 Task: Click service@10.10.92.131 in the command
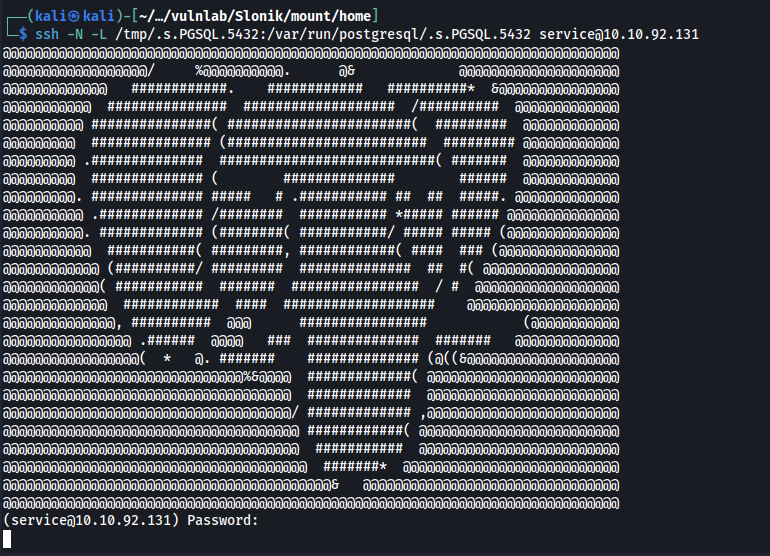point(619,34)
